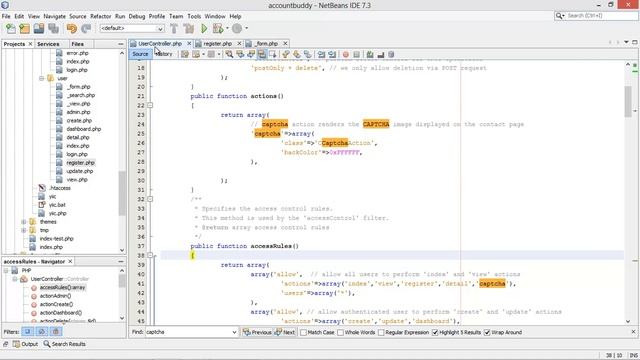Screen dimensions: 640x360
Task: Switch to the Files panel tab
Action: (x=77, y=44)
